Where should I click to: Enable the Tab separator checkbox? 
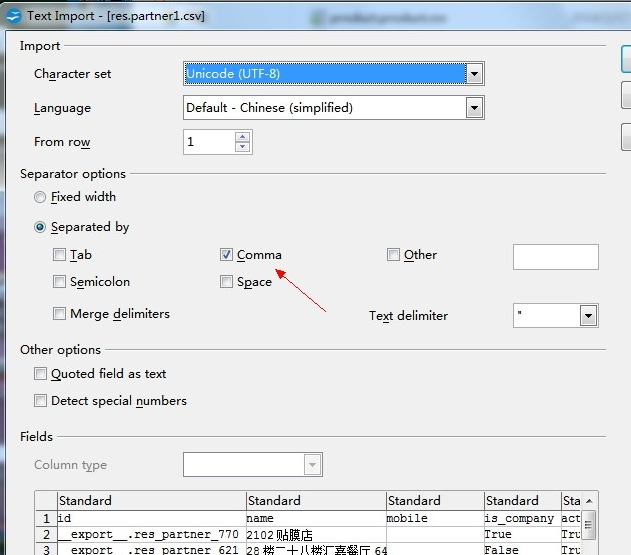click(x=60, y=256)
